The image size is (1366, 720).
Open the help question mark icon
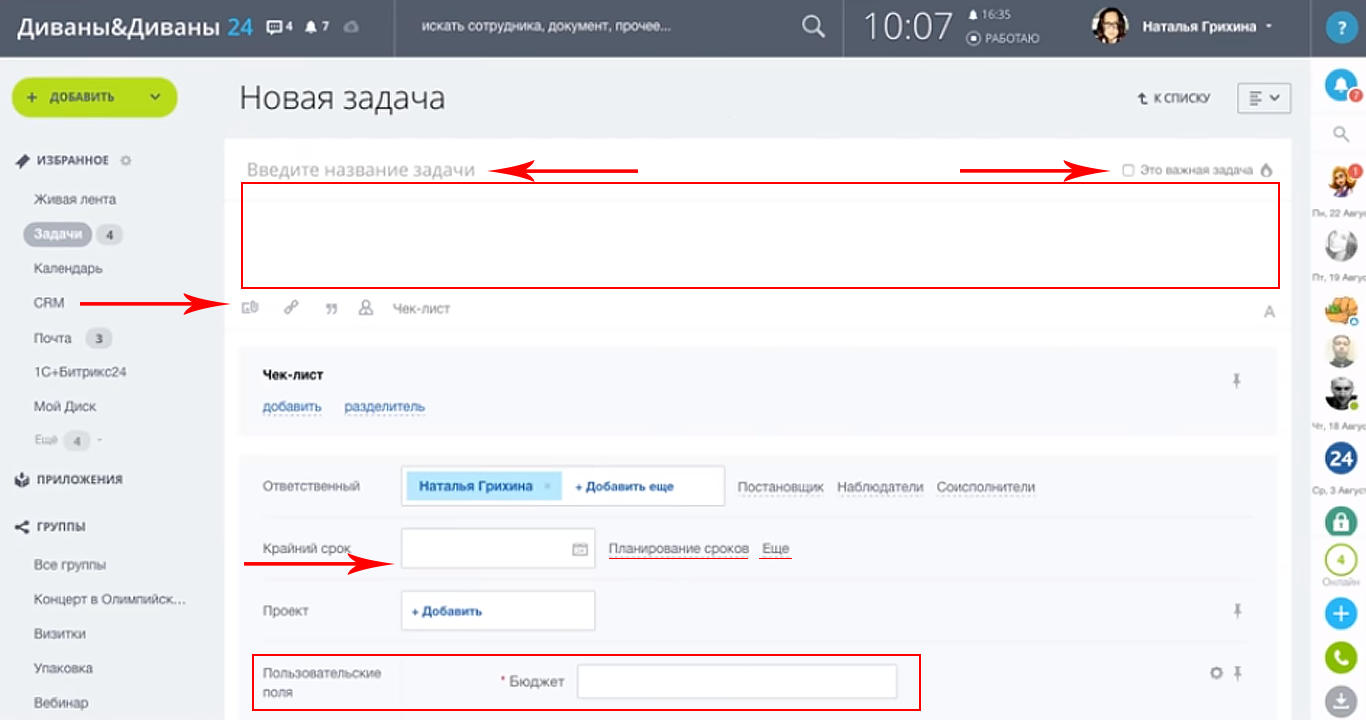(1338, 28)
